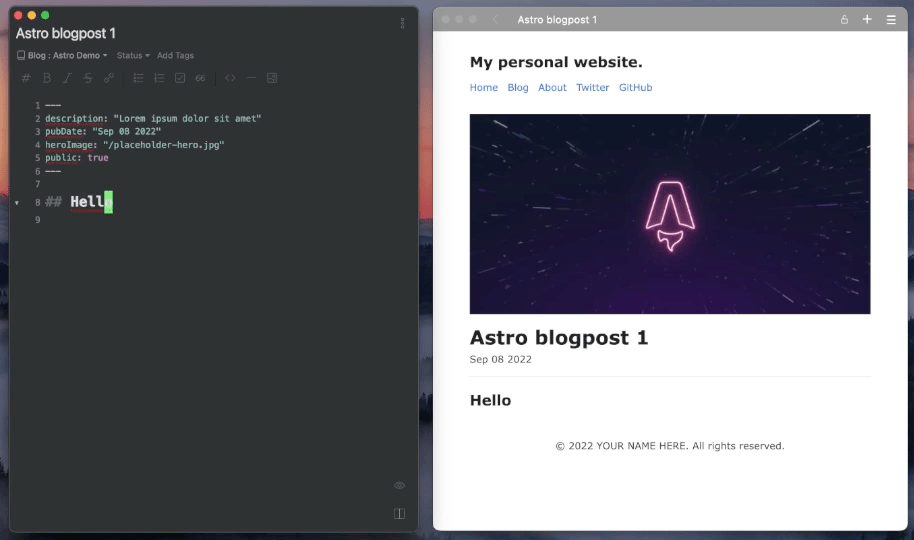Open the About link in the browser window
Viewport: 914px width, 540px height.
552,87
